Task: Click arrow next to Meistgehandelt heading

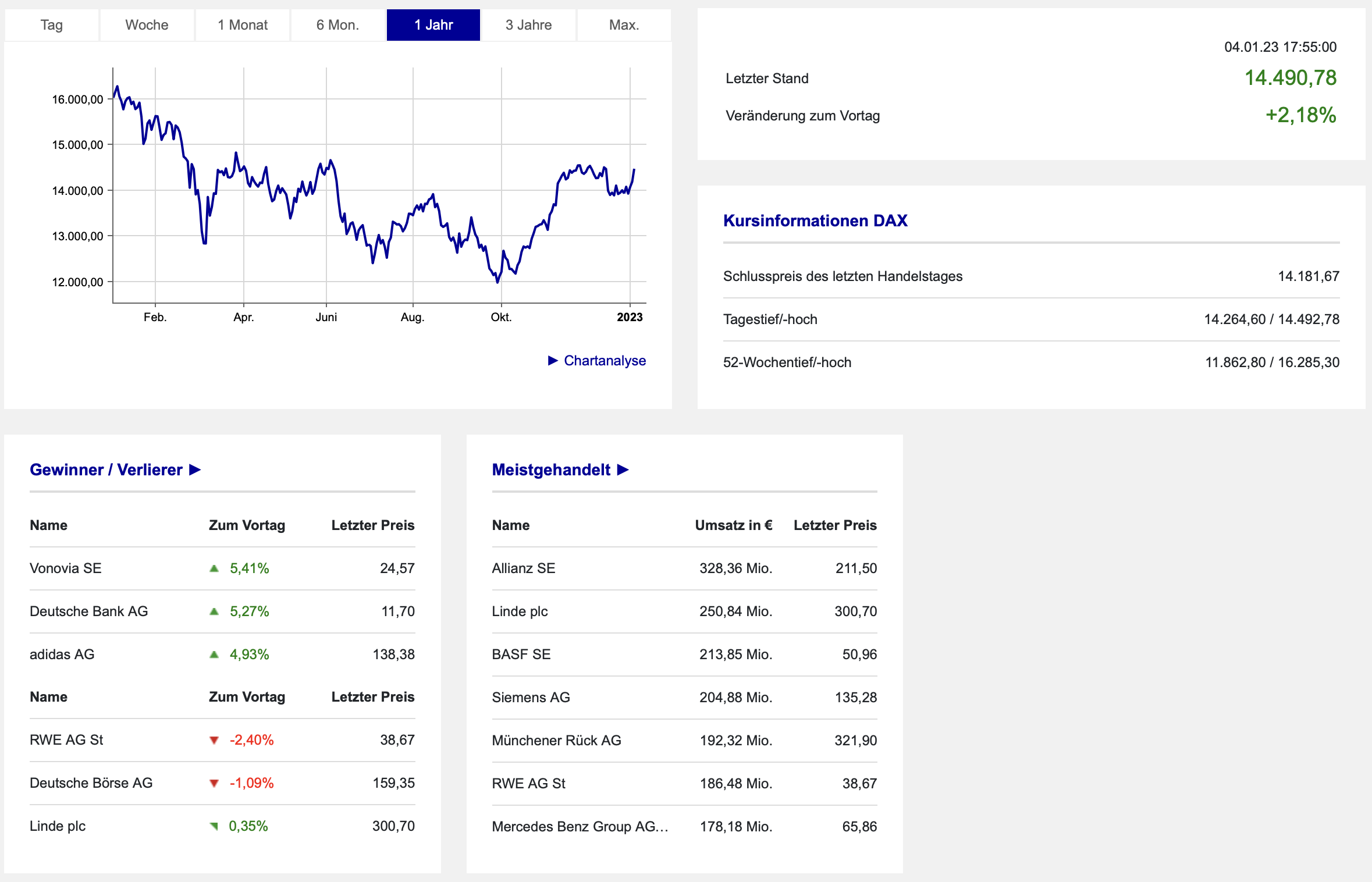Action: (x=623, y=470)
